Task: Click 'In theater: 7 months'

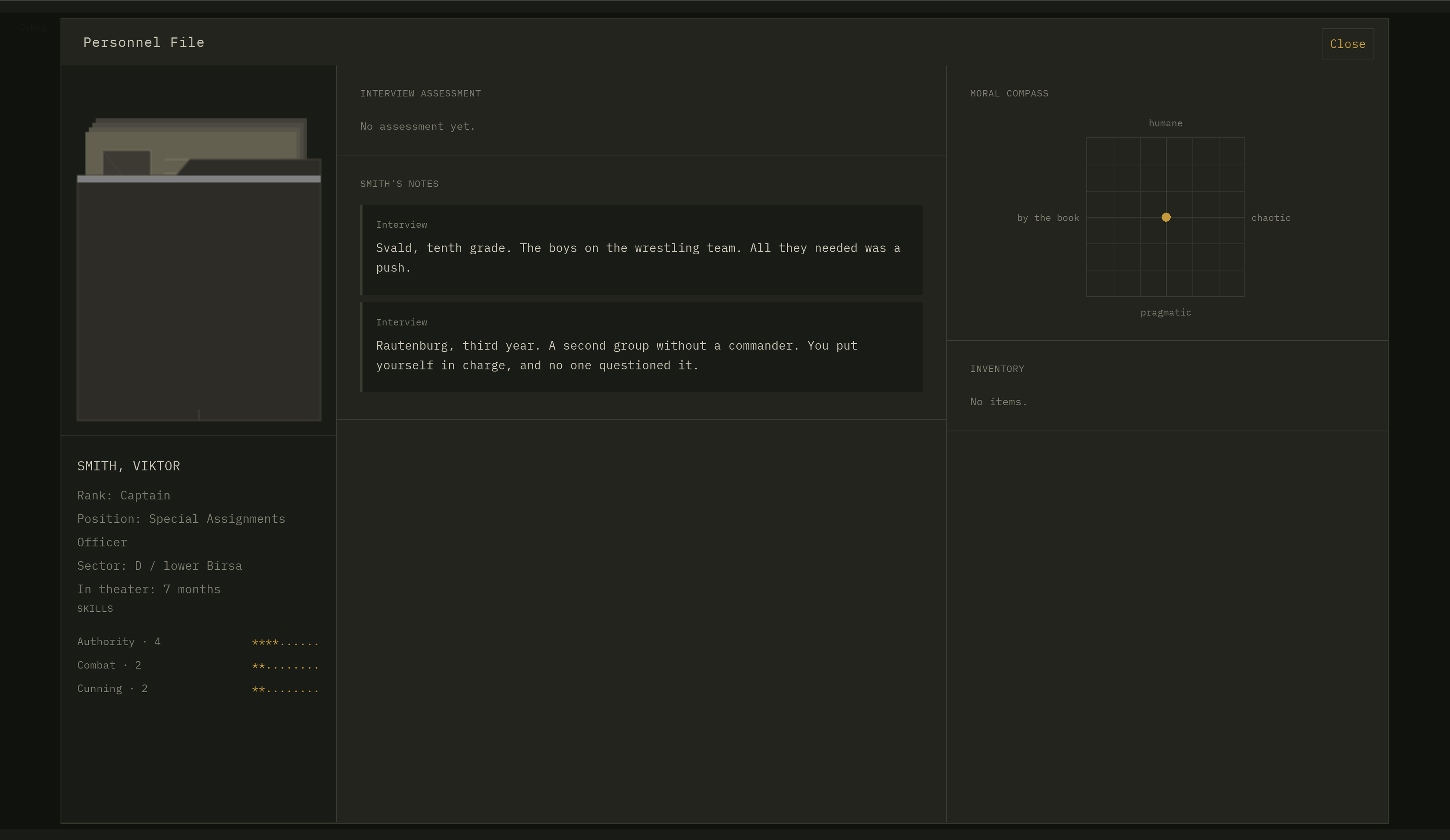Action: 149,589
